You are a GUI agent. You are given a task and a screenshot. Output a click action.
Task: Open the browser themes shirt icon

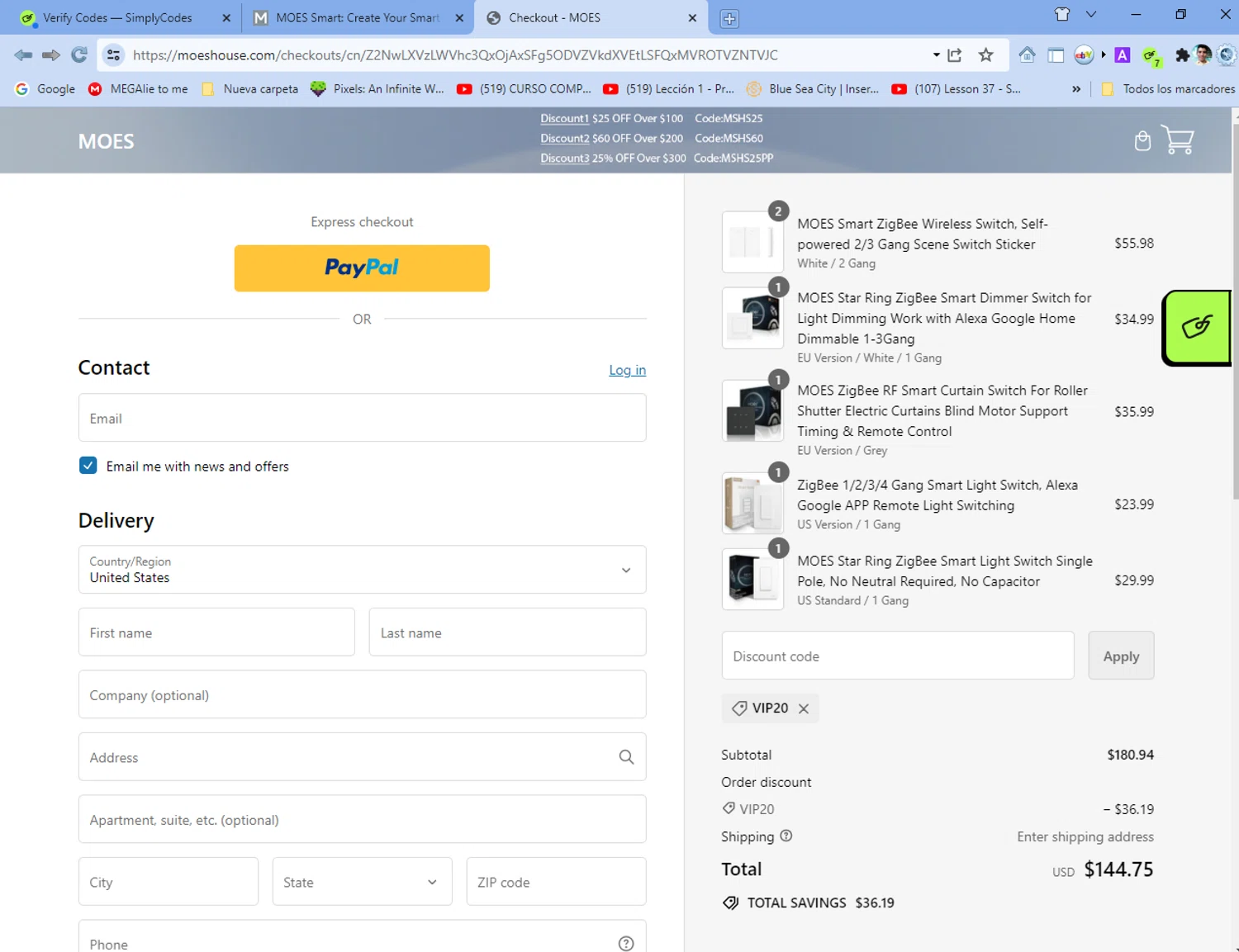point(1062,14)
